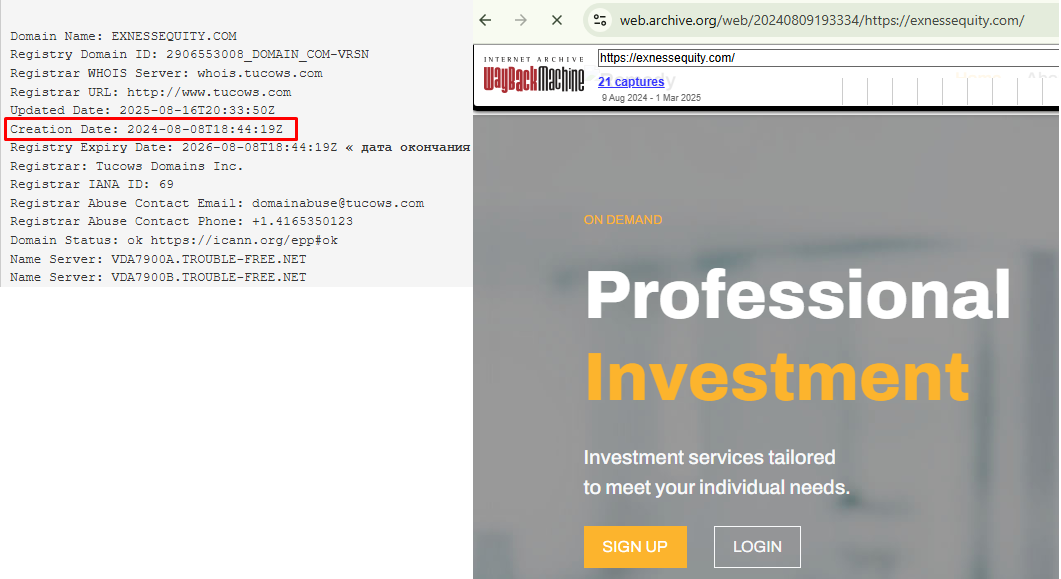
Task: Open site information icon in address bar
Action: pyautogui.click(x=600, y=20)
